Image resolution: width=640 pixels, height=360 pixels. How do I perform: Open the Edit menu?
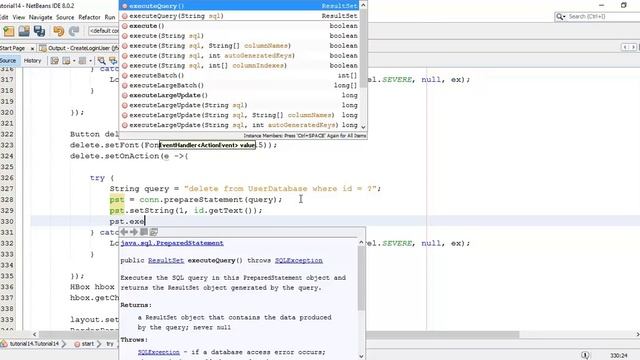tap(4, 17)
